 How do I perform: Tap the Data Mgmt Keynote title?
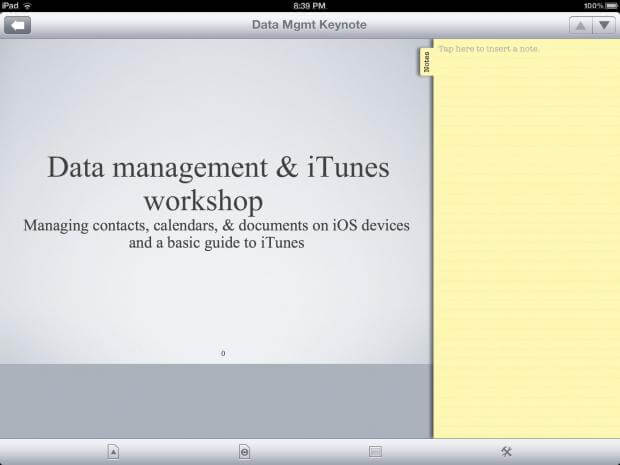309,25
